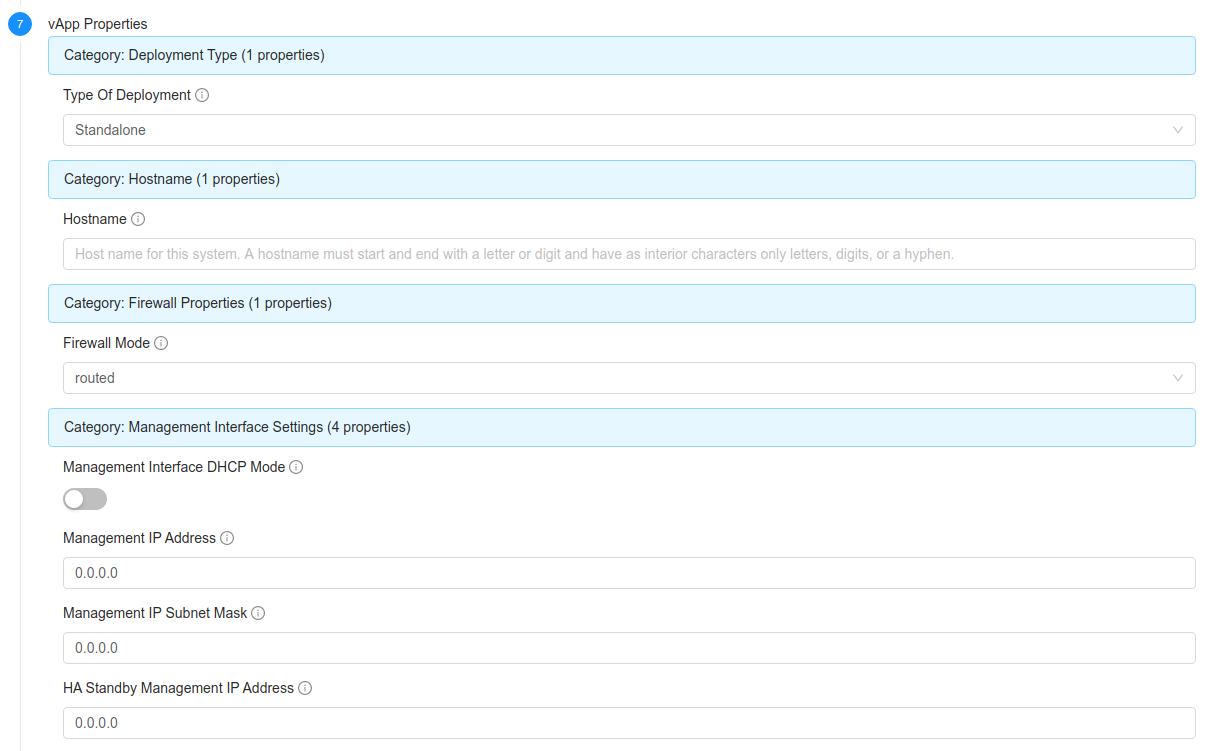1209x751 pixels.
Task: Click the info icon next to Hostname
Action: tap(137, 218)
